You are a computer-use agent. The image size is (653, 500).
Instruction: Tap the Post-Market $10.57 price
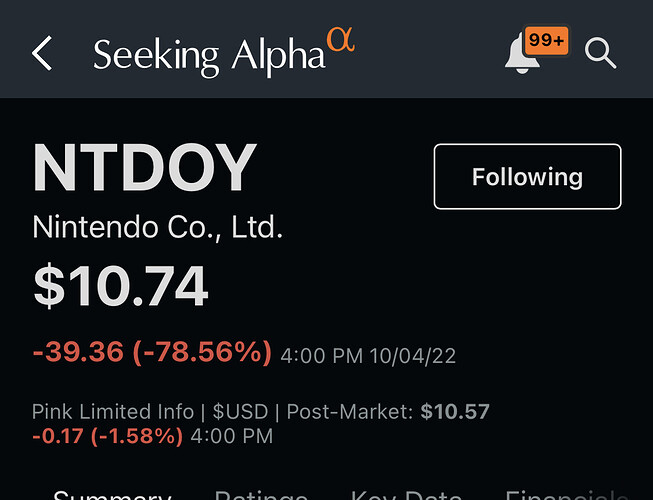coord(388,412)
